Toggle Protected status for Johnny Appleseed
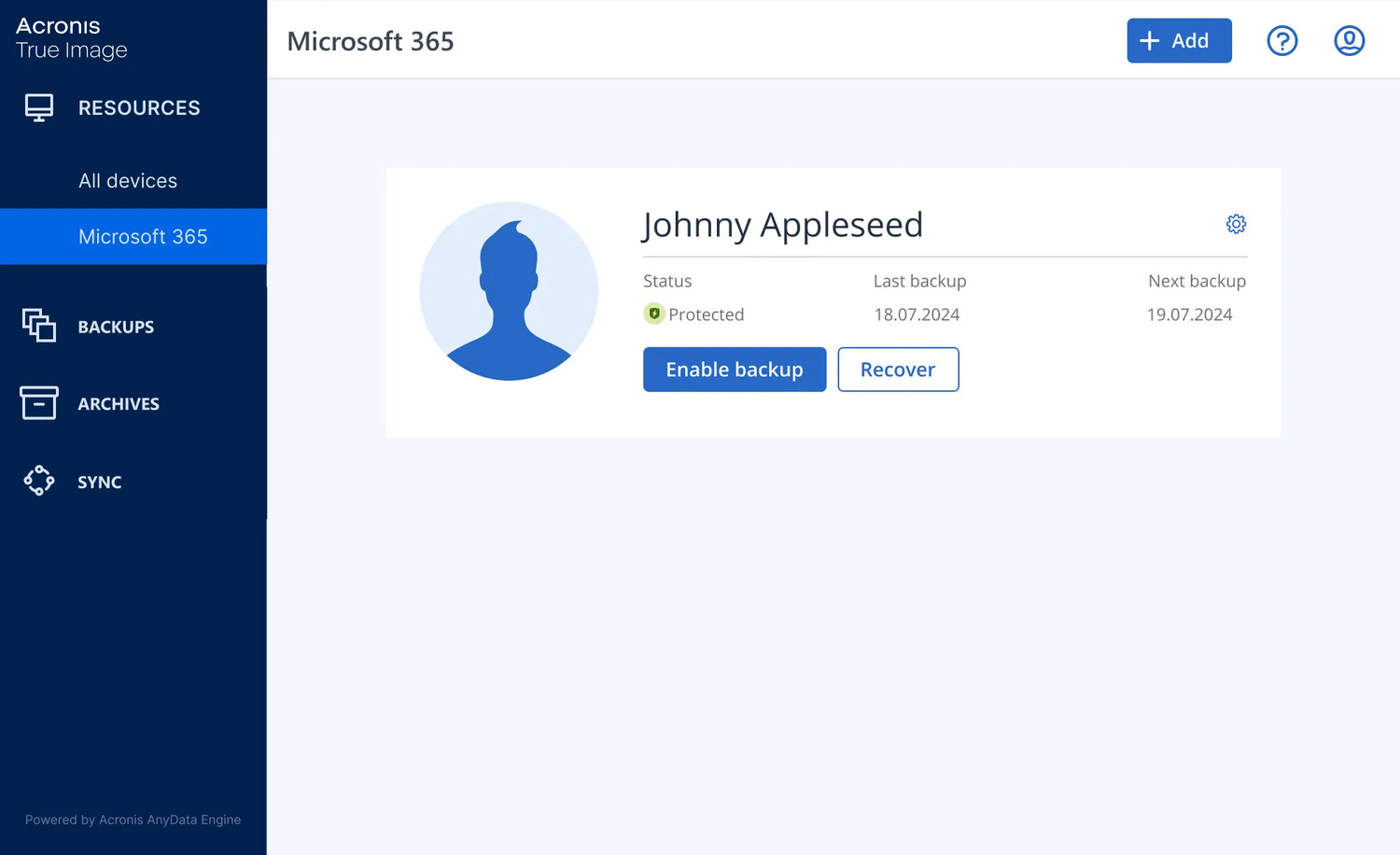Viewport: 1400px width, 855px height. tap(694, 314)
